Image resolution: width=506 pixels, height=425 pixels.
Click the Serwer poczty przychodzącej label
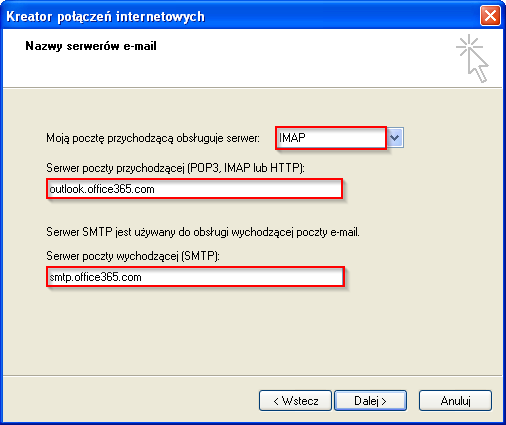click(175, 168)
